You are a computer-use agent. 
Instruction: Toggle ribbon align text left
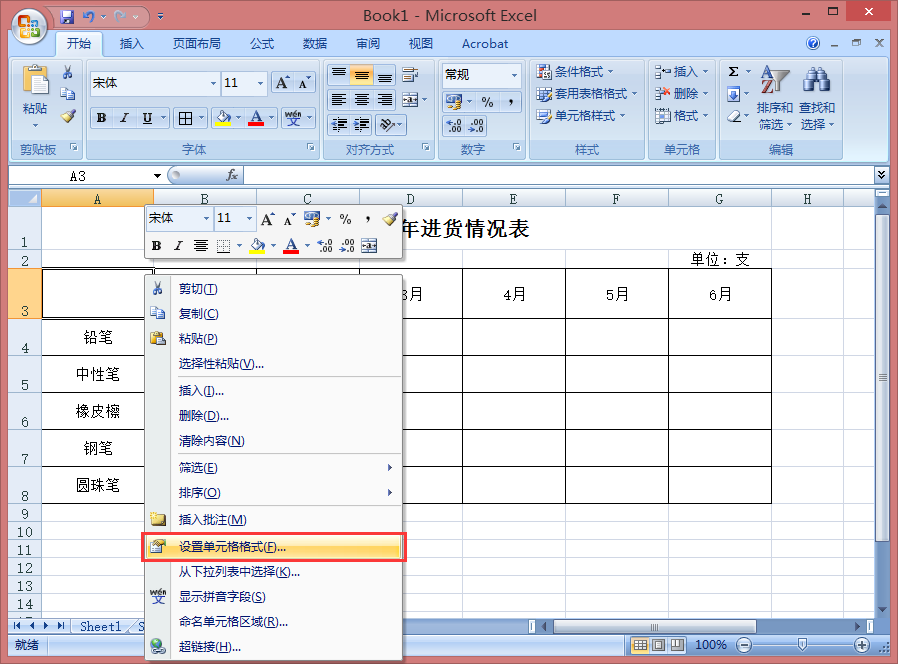coord(339,100)
